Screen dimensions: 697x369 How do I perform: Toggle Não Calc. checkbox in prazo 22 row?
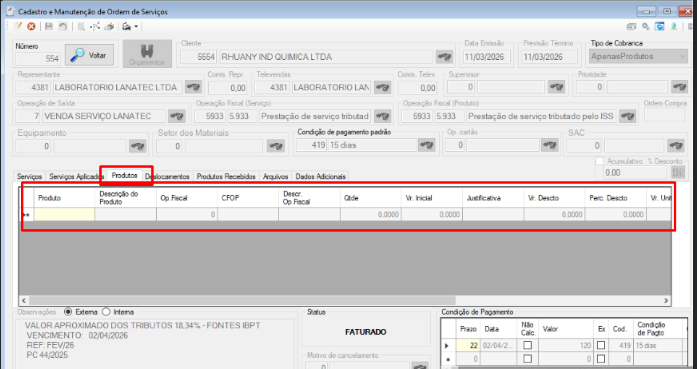tap(528, 345)
